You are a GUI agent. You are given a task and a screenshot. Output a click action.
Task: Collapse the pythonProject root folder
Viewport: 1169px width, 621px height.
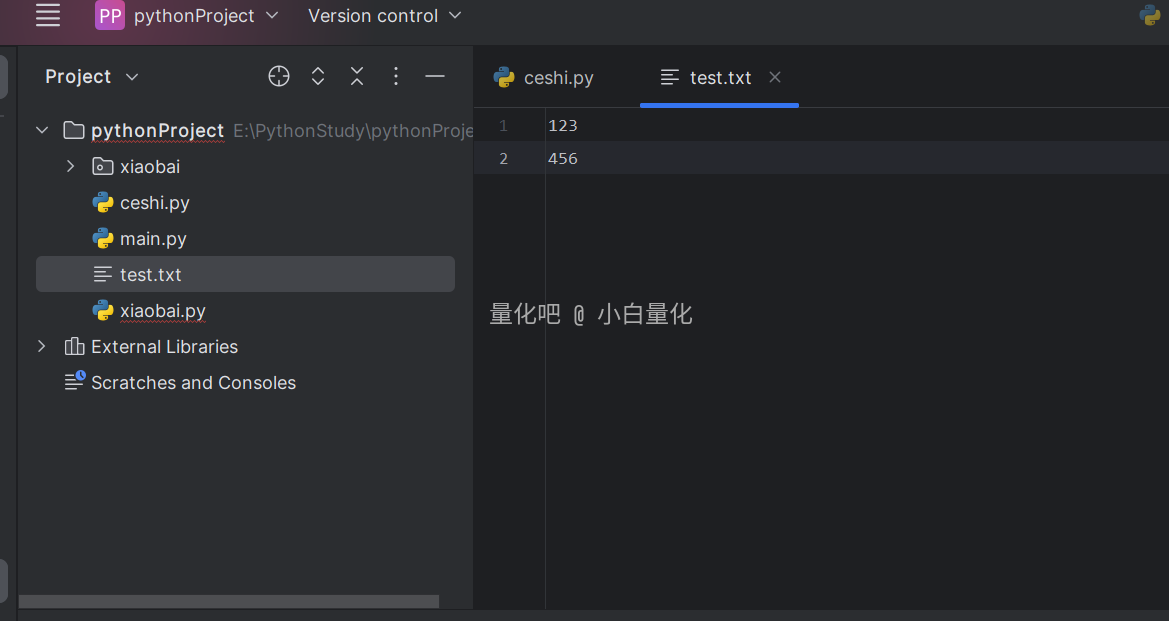(x=42, y=131)
